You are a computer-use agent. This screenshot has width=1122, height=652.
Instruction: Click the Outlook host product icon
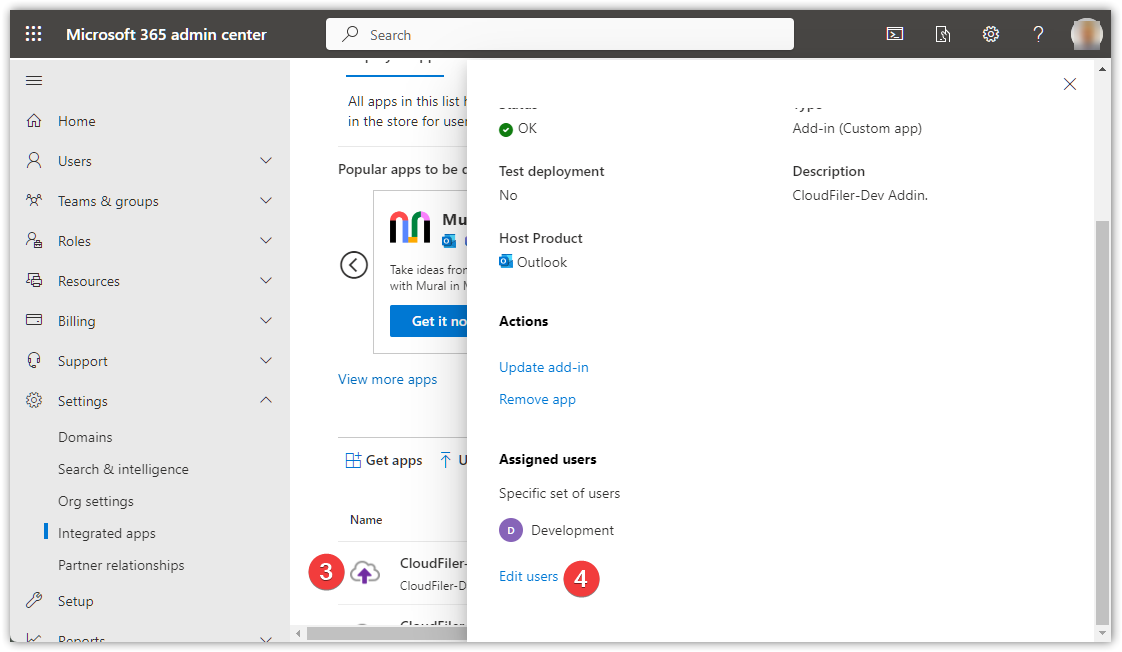[506, 261]
